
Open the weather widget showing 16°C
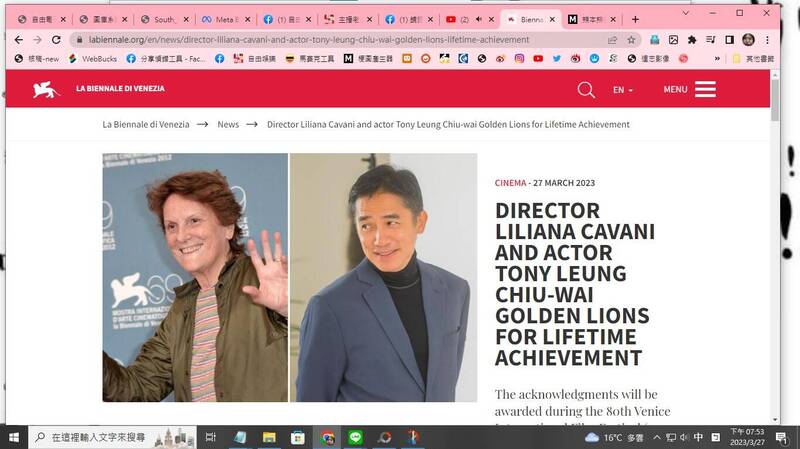click(614, 437)
